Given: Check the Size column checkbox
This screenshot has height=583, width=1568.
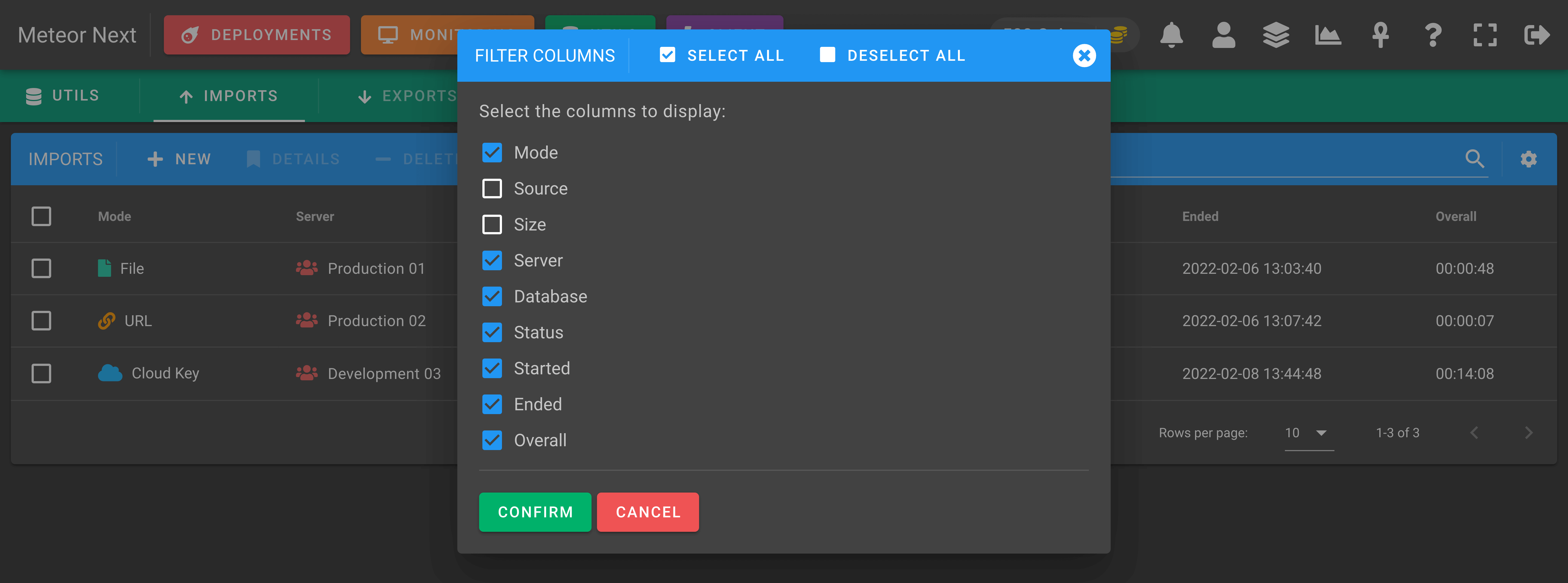Looking at the screenshot, I should click(492, 224).
